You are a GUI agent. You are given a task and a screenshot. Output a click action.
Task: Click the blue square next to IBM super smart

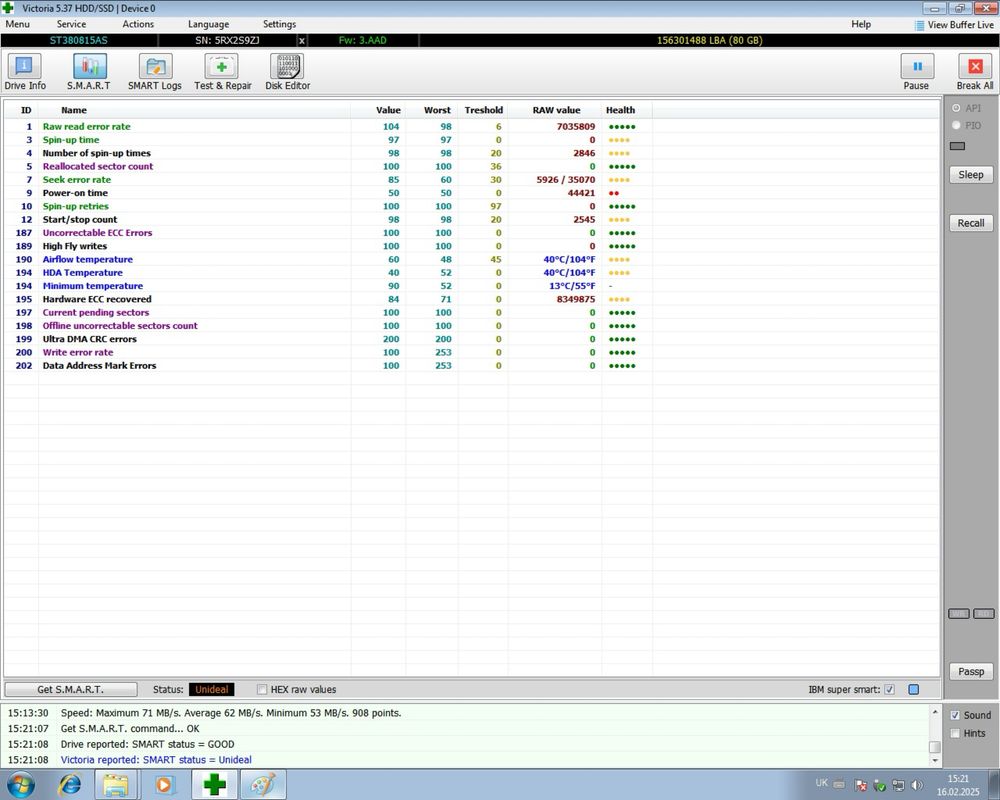(x=913, y=690)
